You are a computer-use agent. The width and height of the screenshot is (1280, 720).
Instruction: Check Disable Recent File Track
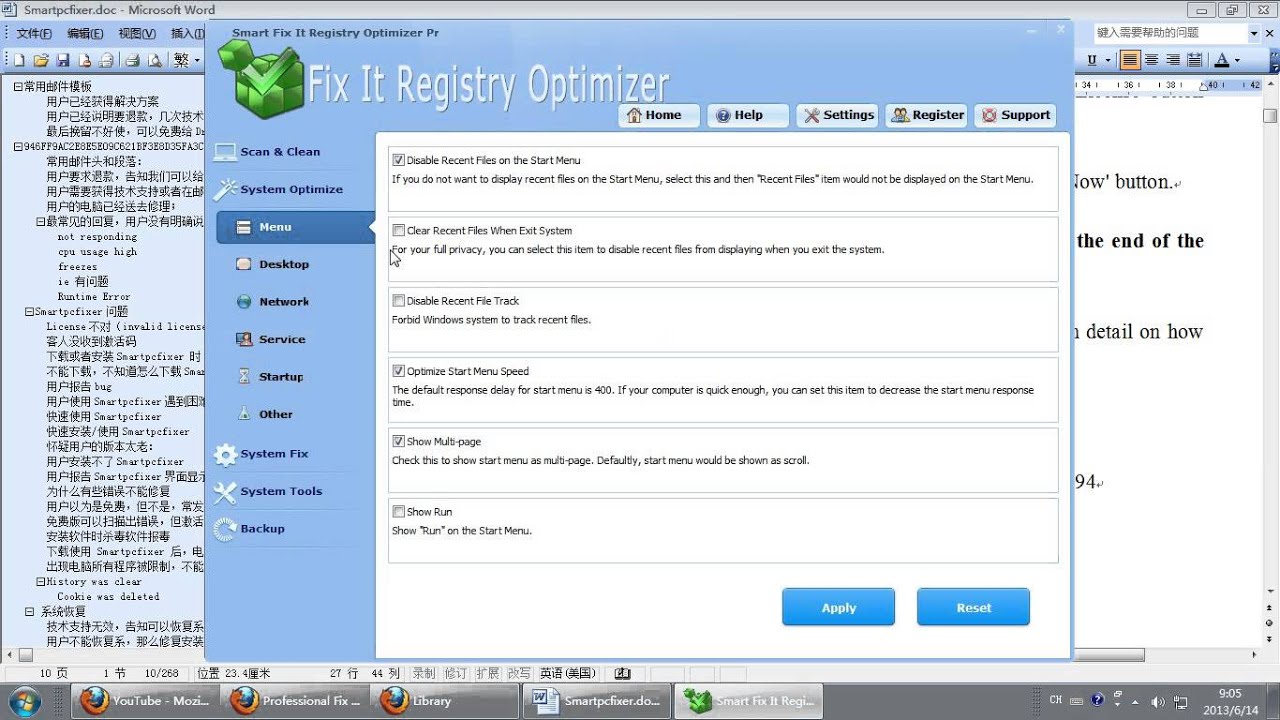point(399,300)
